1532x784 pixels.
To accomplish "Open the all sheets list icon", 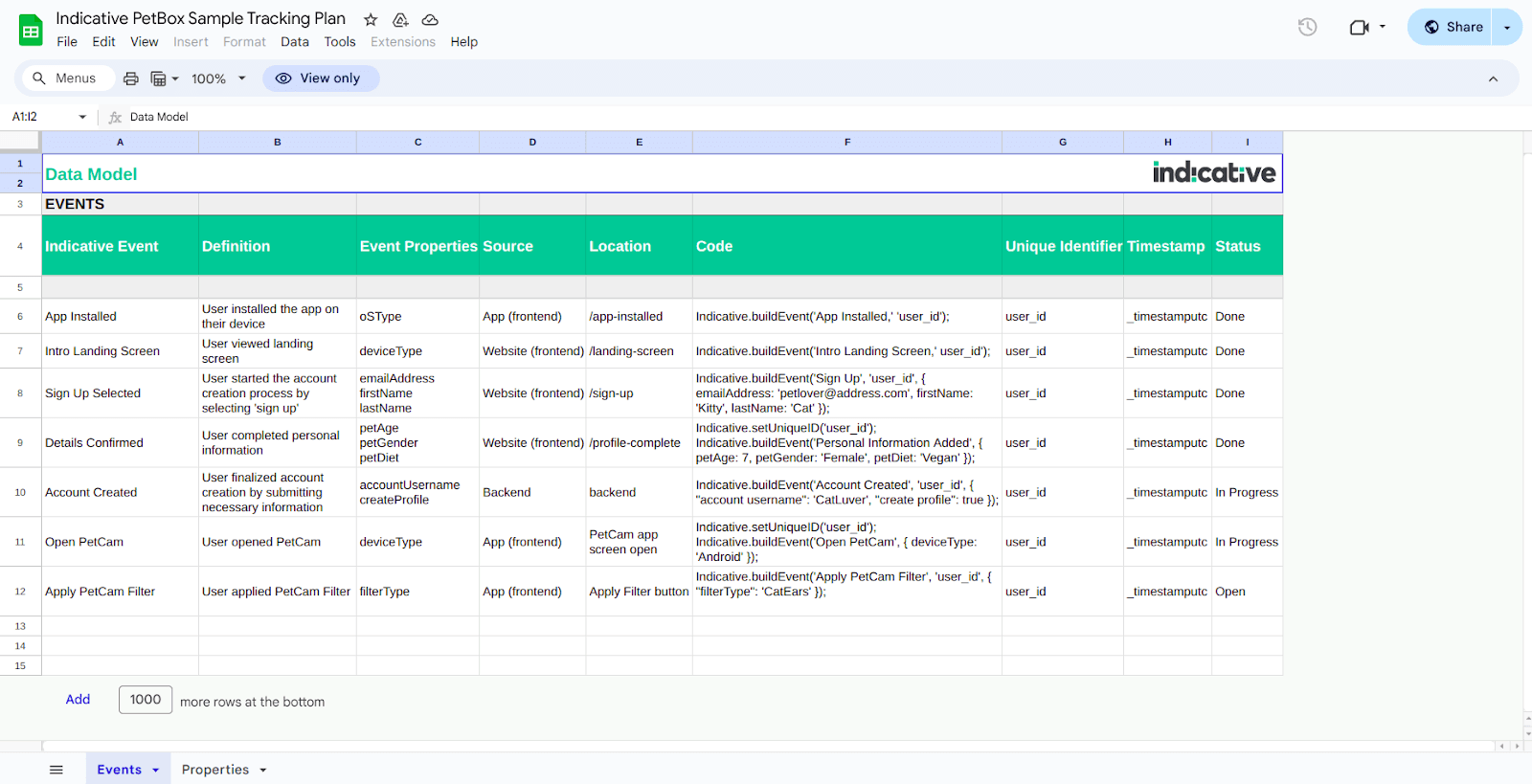I will pyautogui.click(x=56, y=770).
